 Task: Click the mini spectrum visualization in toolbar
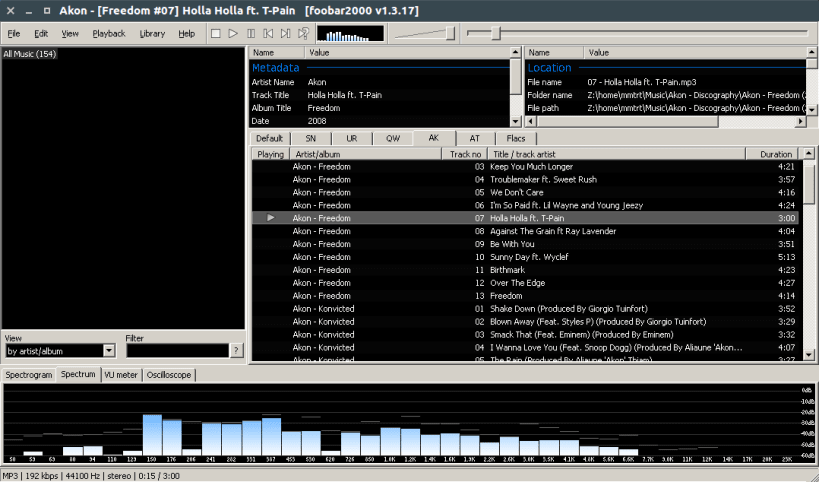pos(350,33)
